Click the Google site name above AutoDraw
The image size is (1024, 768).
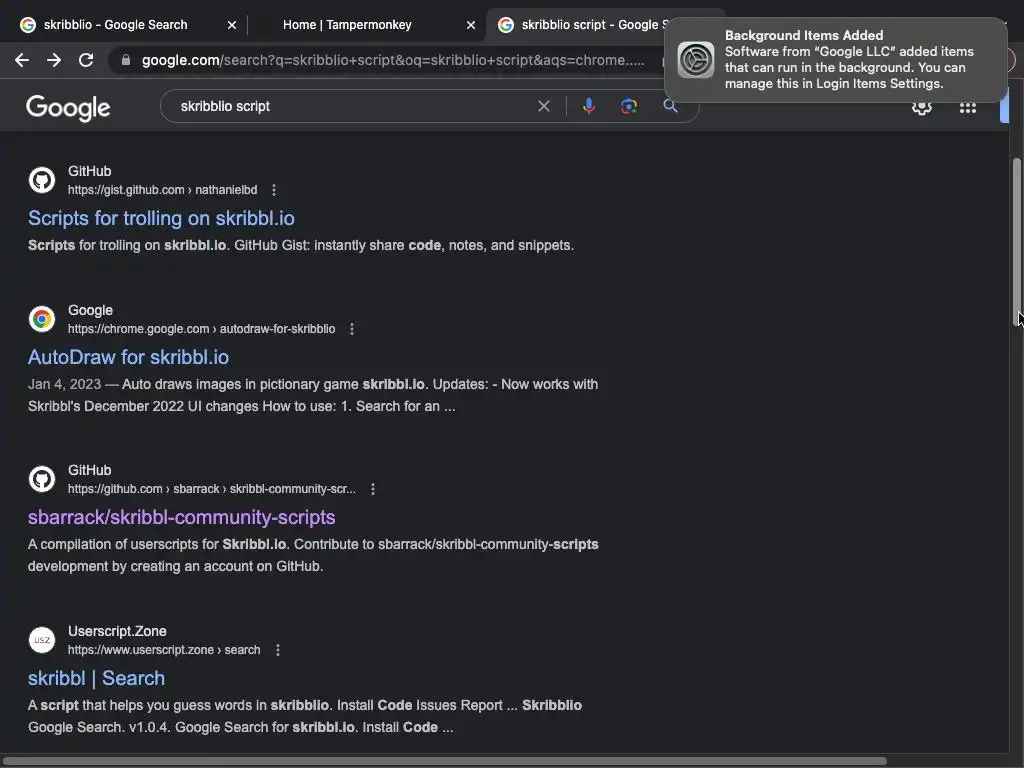(90, 310)
